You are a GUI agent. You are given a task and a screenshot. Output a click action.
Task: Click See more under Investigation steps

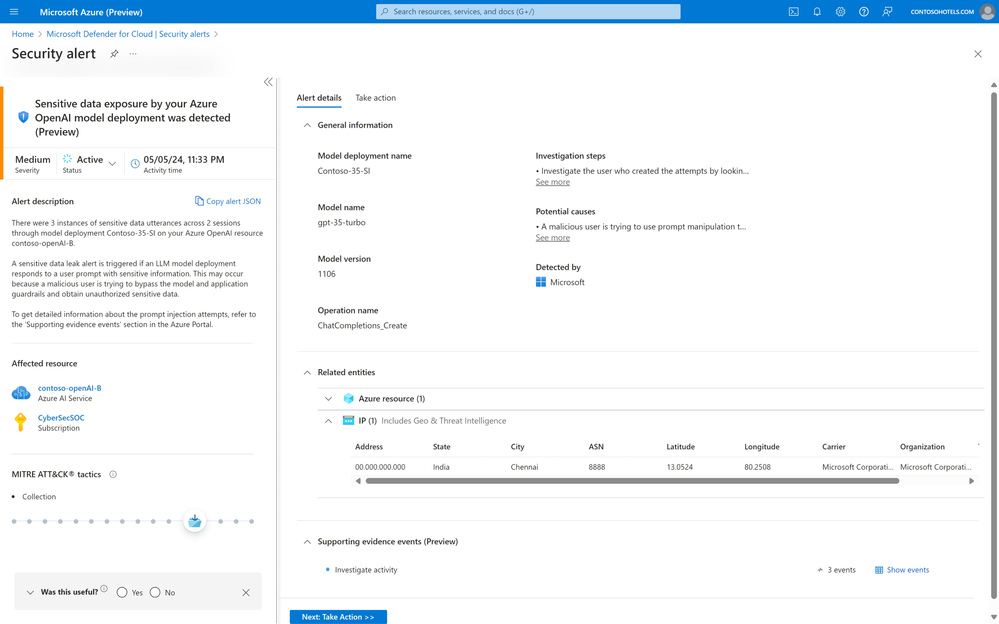point(552,182)
